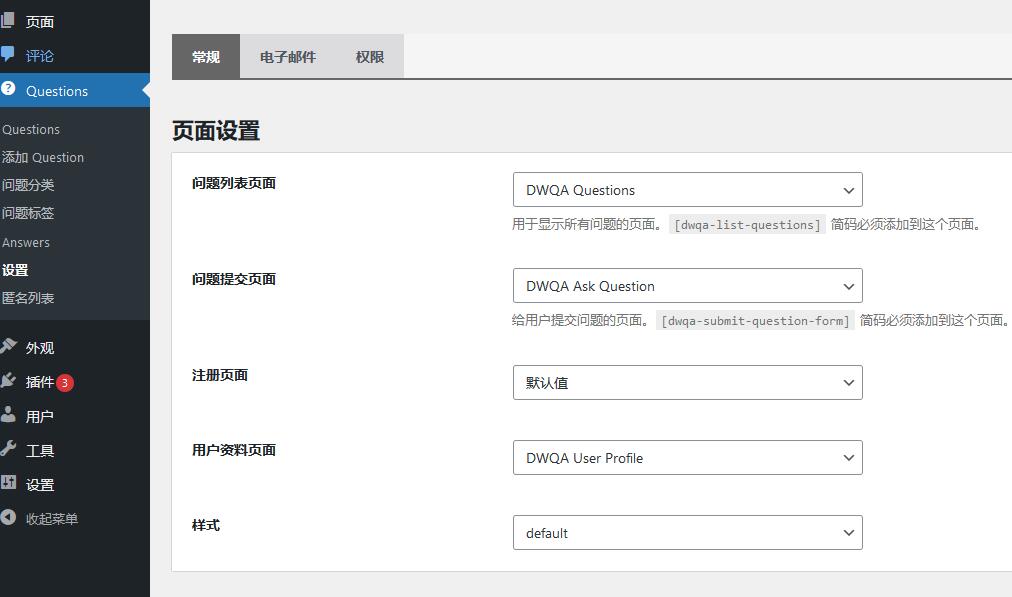Open the 样式 dropdown showing default

[687, 532]
